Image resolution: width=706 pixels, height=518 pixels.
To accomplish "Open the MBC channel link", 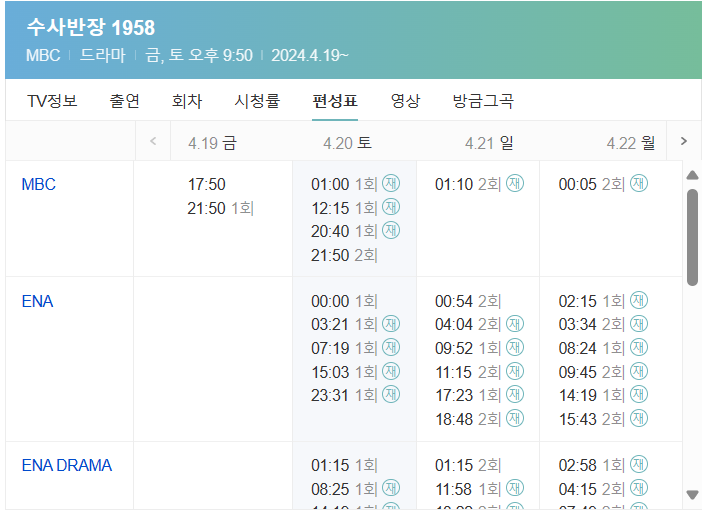I will coord(39,184).
